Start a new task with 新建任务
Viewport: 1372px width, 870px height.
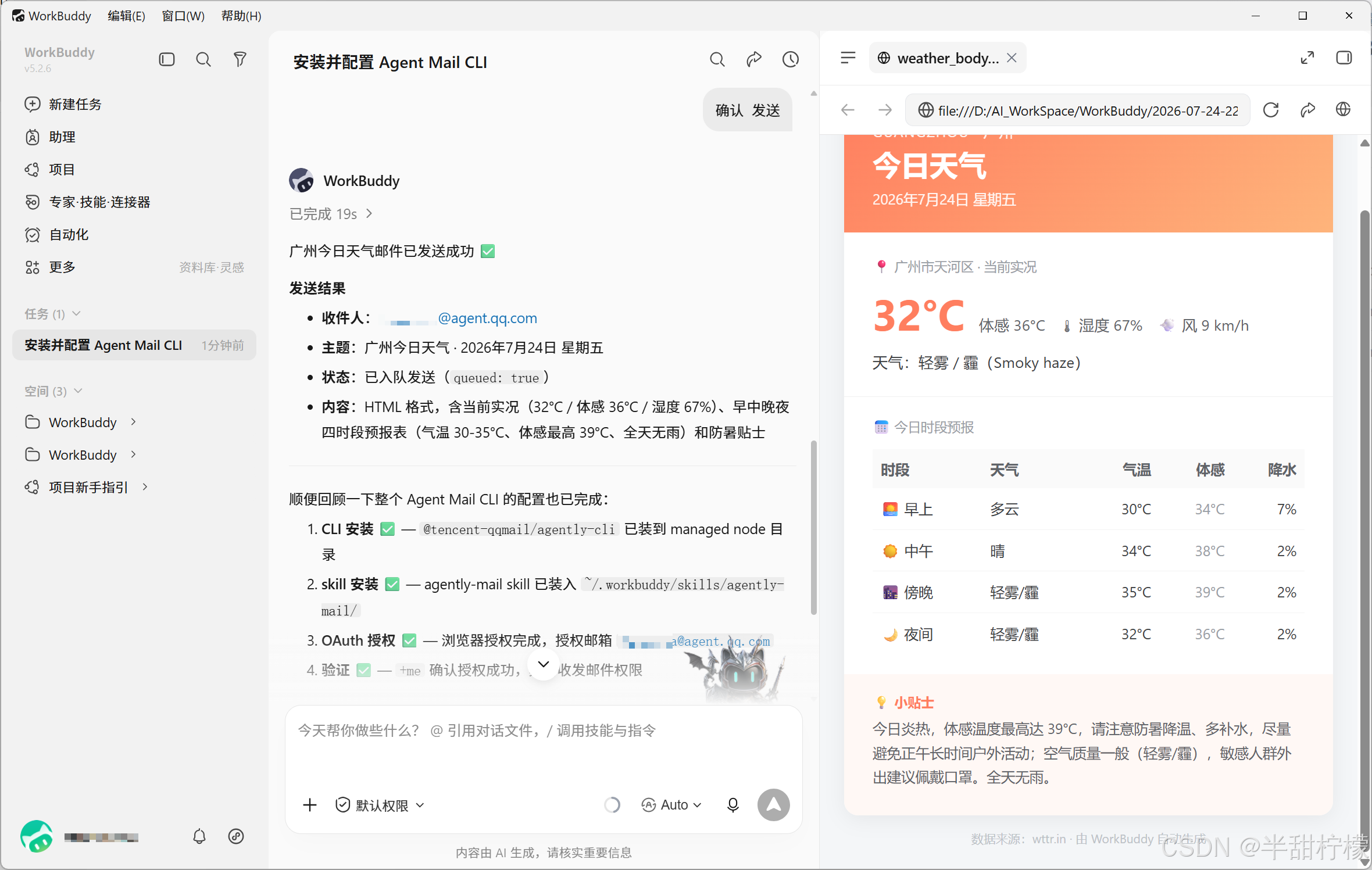coord(63,104)
